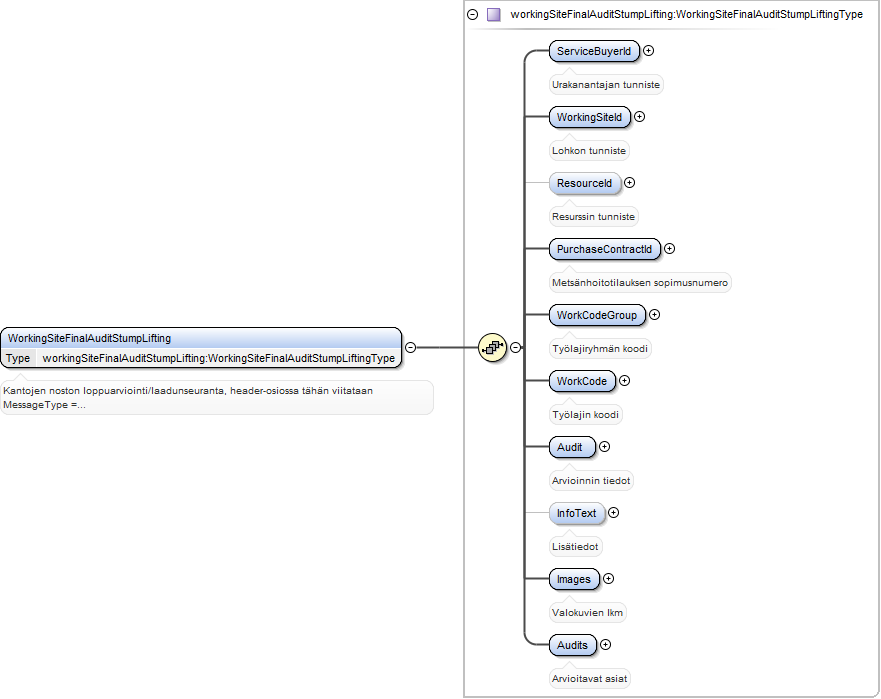This screenshot has height=699, width=881.
Task: Click the 'Arvioinnin tiedot' annotation
Action: click(x=591, y=480)
